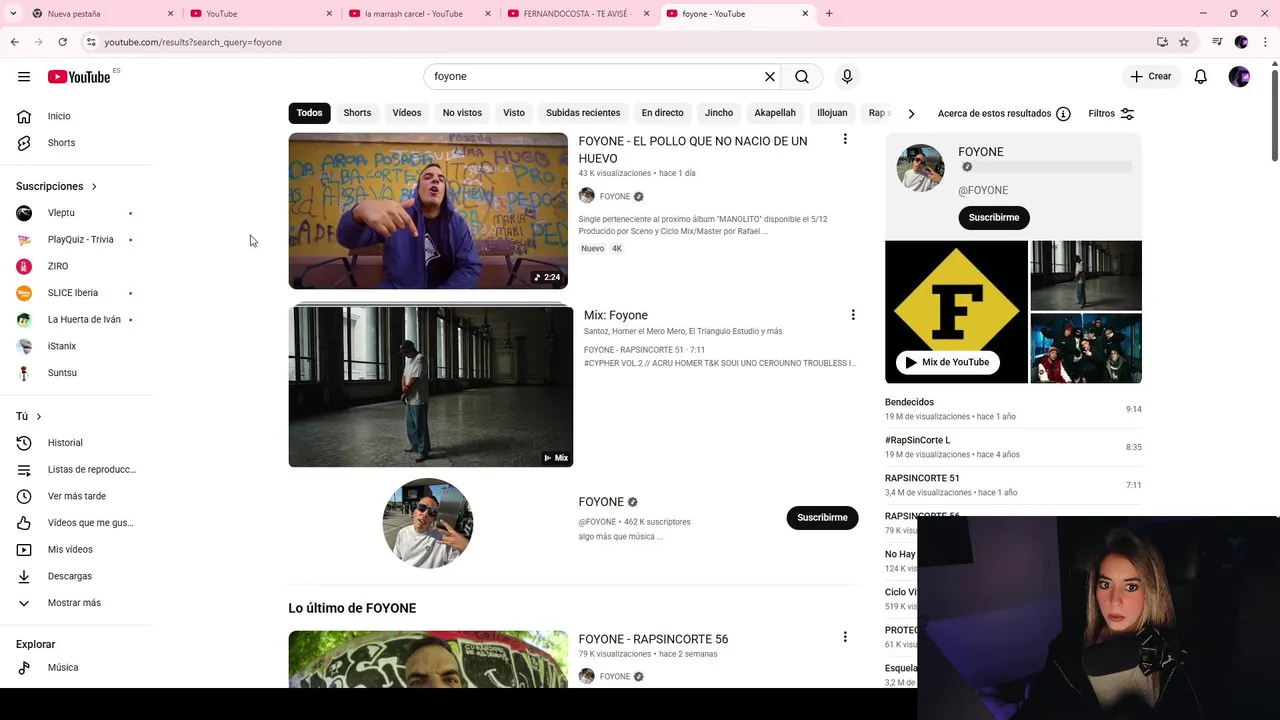The height and width of the screenshot is (720, 1280).
Task: Open the Chrome tab search dropdown
Action: 13,14
